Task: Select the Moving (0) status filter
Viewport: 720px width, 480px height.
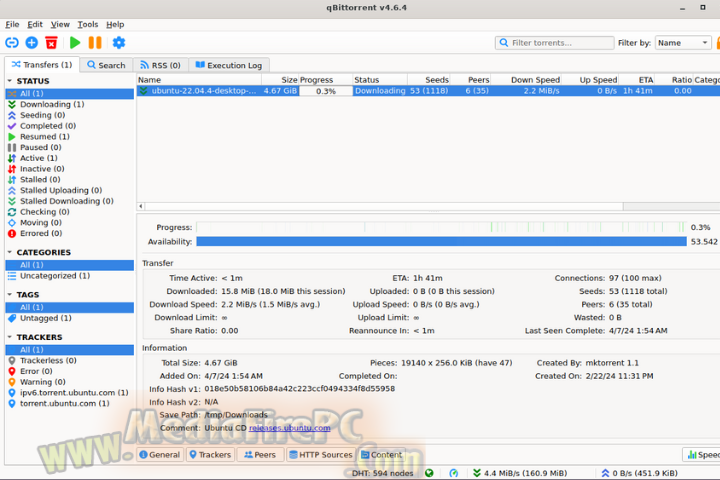Action: click(70, 222)
